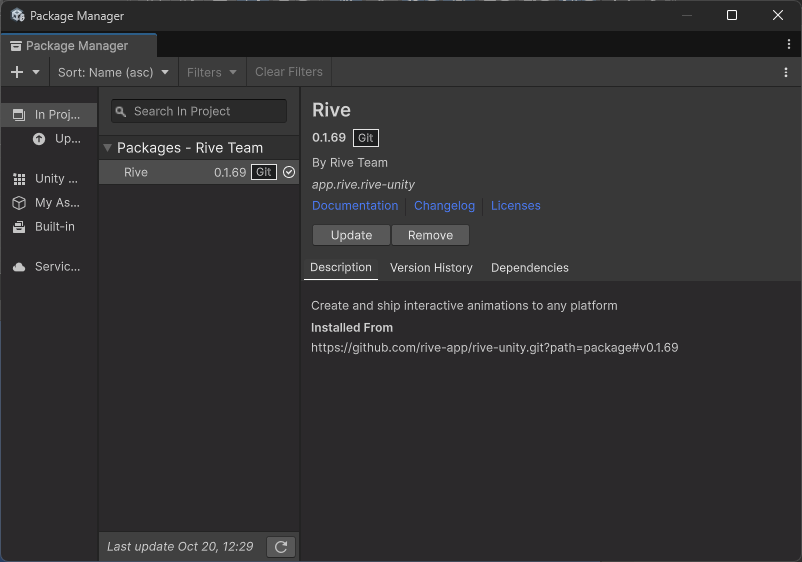
Task: Select the In Project sidebar item
Action: (49, 115)
